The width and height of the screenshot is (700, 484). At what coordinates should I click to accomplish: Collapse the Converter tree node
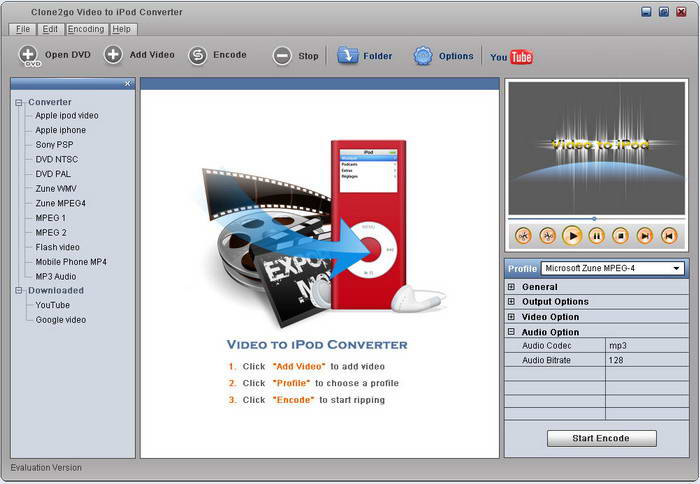point(19,103)
